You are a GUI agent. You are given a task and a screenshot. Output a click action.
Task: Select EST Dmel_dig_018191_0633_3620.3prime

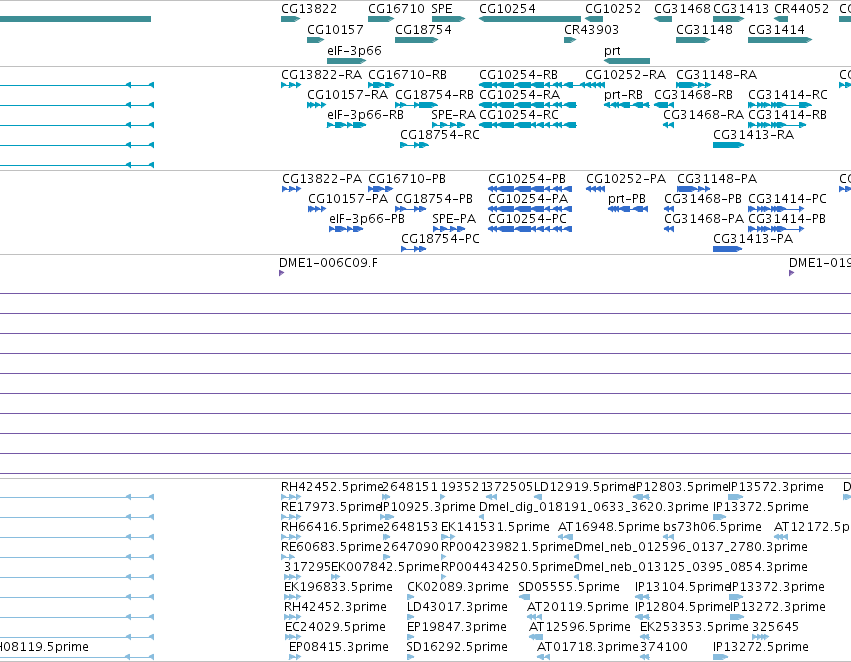(x=594, y=507)
